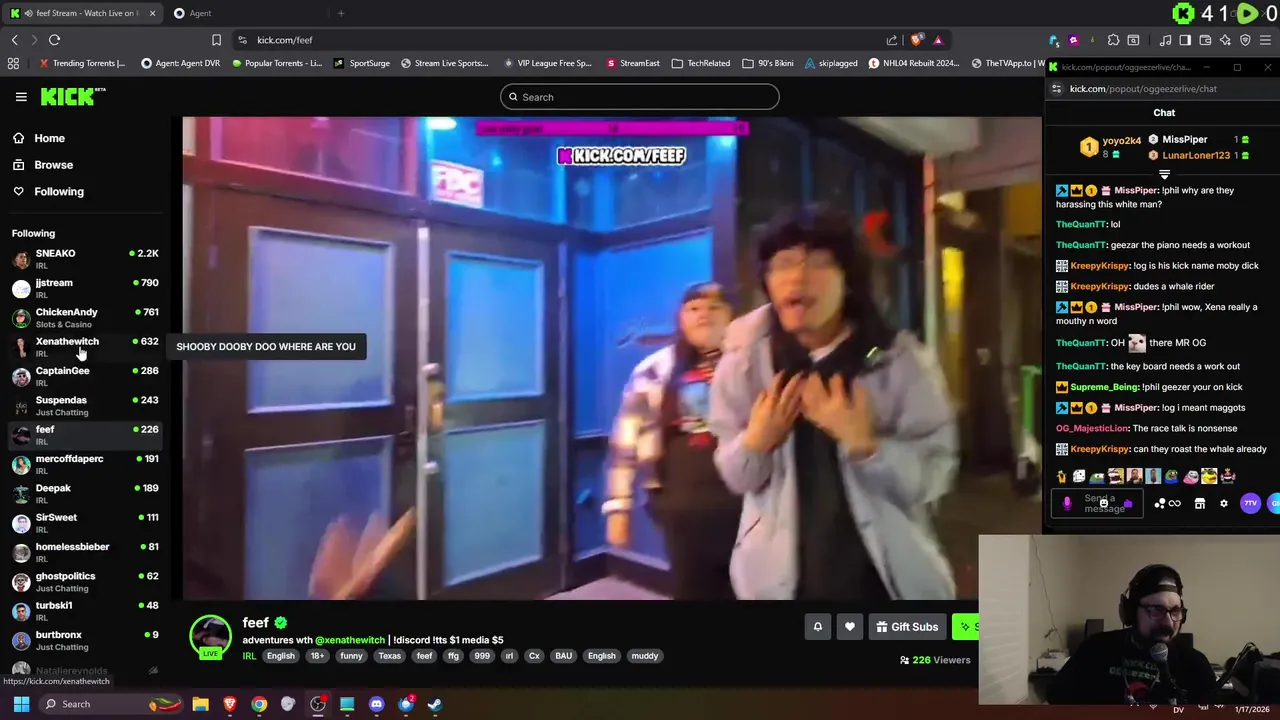This screenshot has height=720, width=1280.
Task: Open Xenathewitch channel in Following list
Action: click(x=85, y=347)
